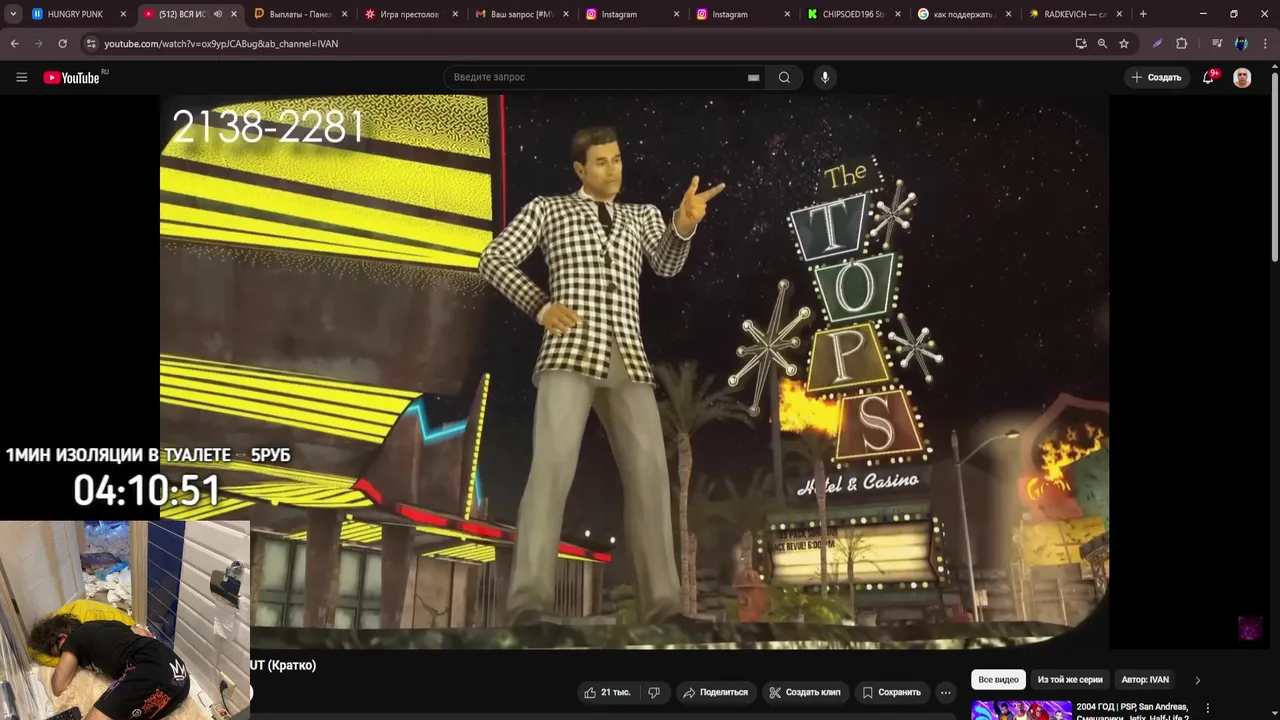Switch to first Instagram tab

point(630,14)
